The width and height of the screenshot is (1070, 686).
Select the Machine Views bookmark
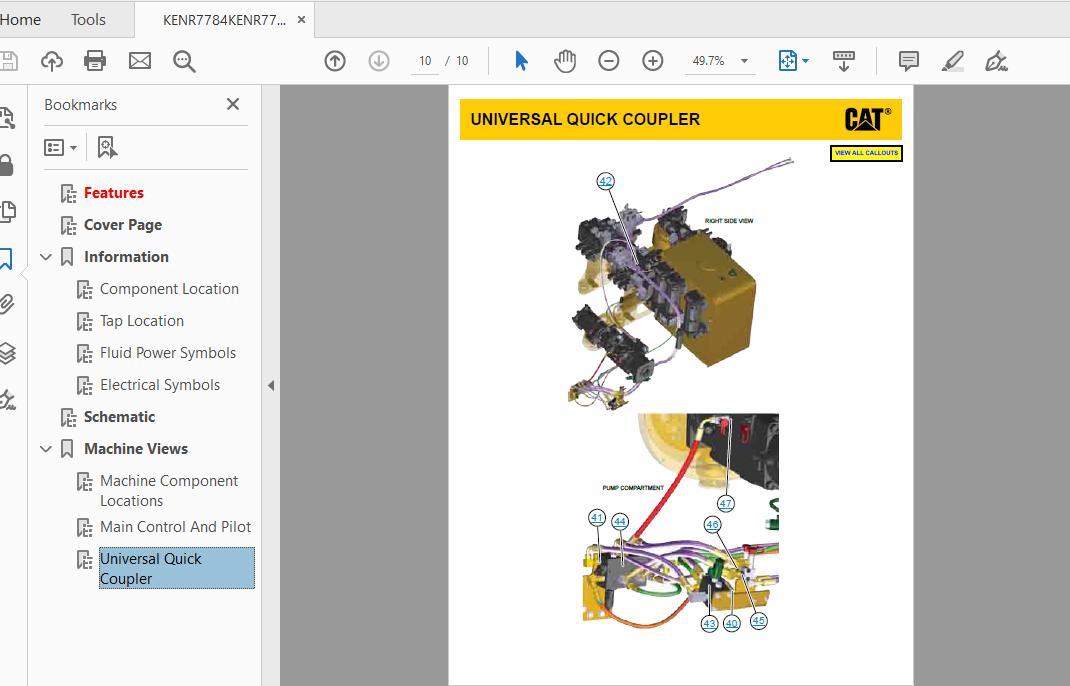(x=136, y=449)
